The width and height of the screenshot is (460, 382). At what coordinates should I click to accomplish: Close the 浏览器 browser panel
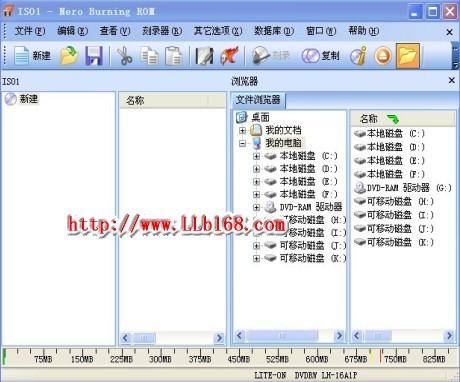[x=452, y=80]
